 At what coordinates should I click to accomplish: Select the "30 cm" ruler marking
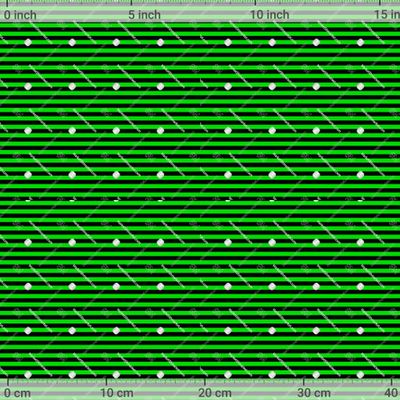tap(314, 393)
